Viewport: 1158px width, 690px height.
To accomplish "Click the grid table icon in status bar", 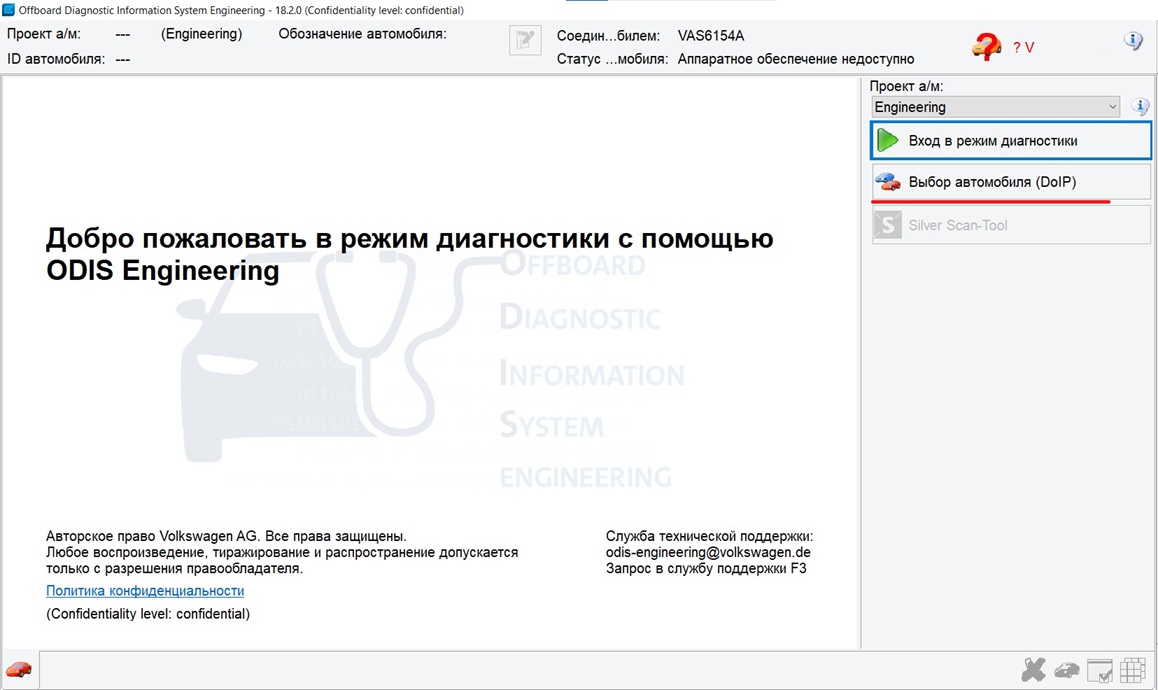I will click(1133, 670).
